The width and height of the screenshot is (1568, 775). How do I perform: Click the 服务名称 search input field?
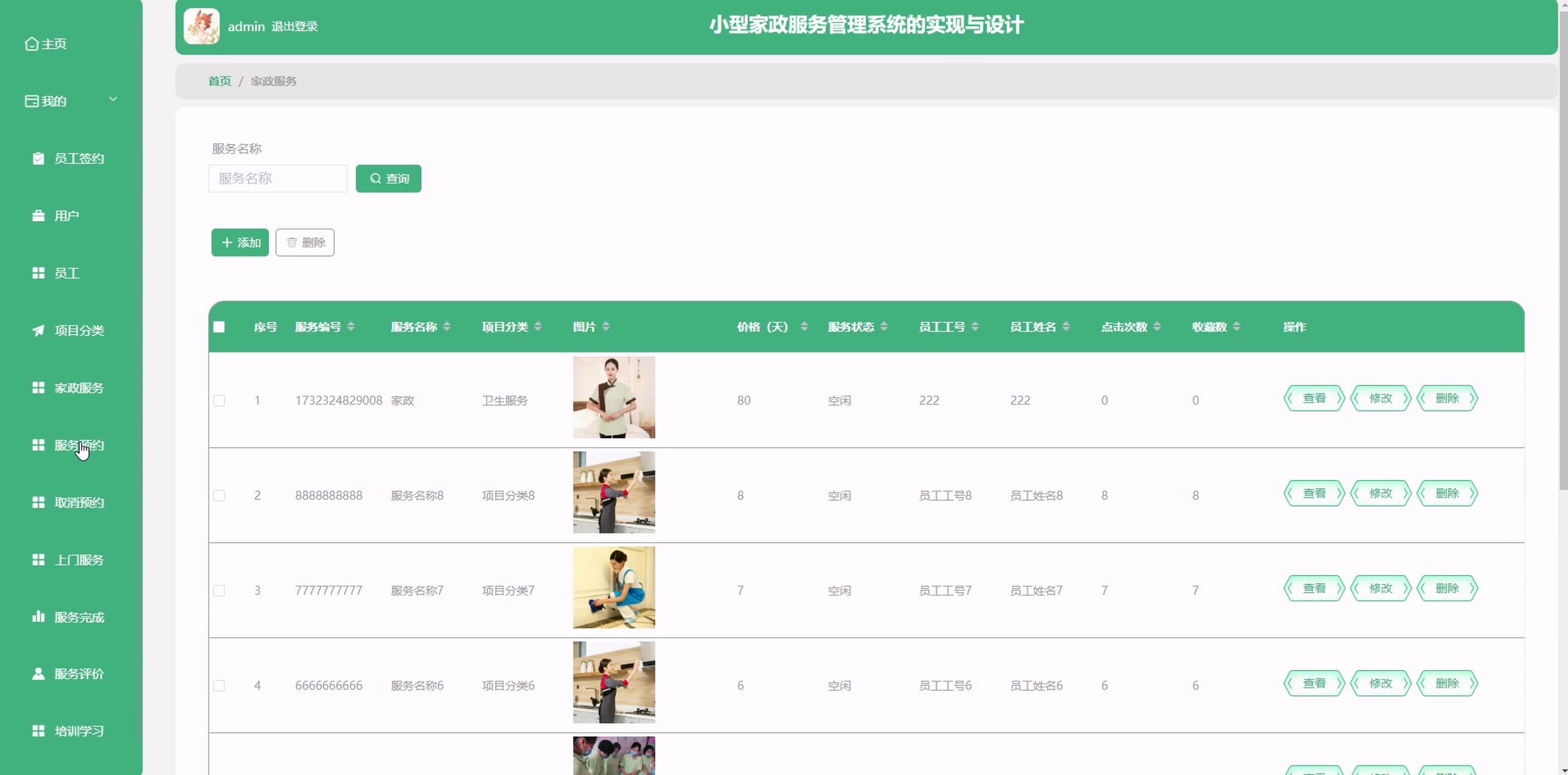click(x=278, y=179)
